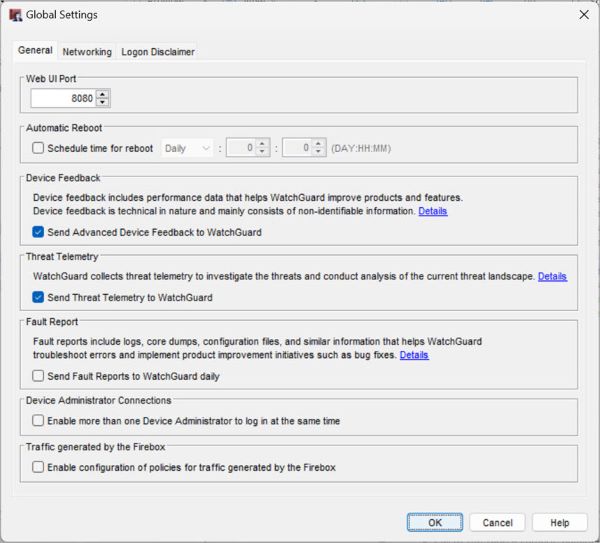The width and height of the screenshot is (600, 543).
Task: Decrease the reboot minute spinner value
Action: tap(320, 152)
